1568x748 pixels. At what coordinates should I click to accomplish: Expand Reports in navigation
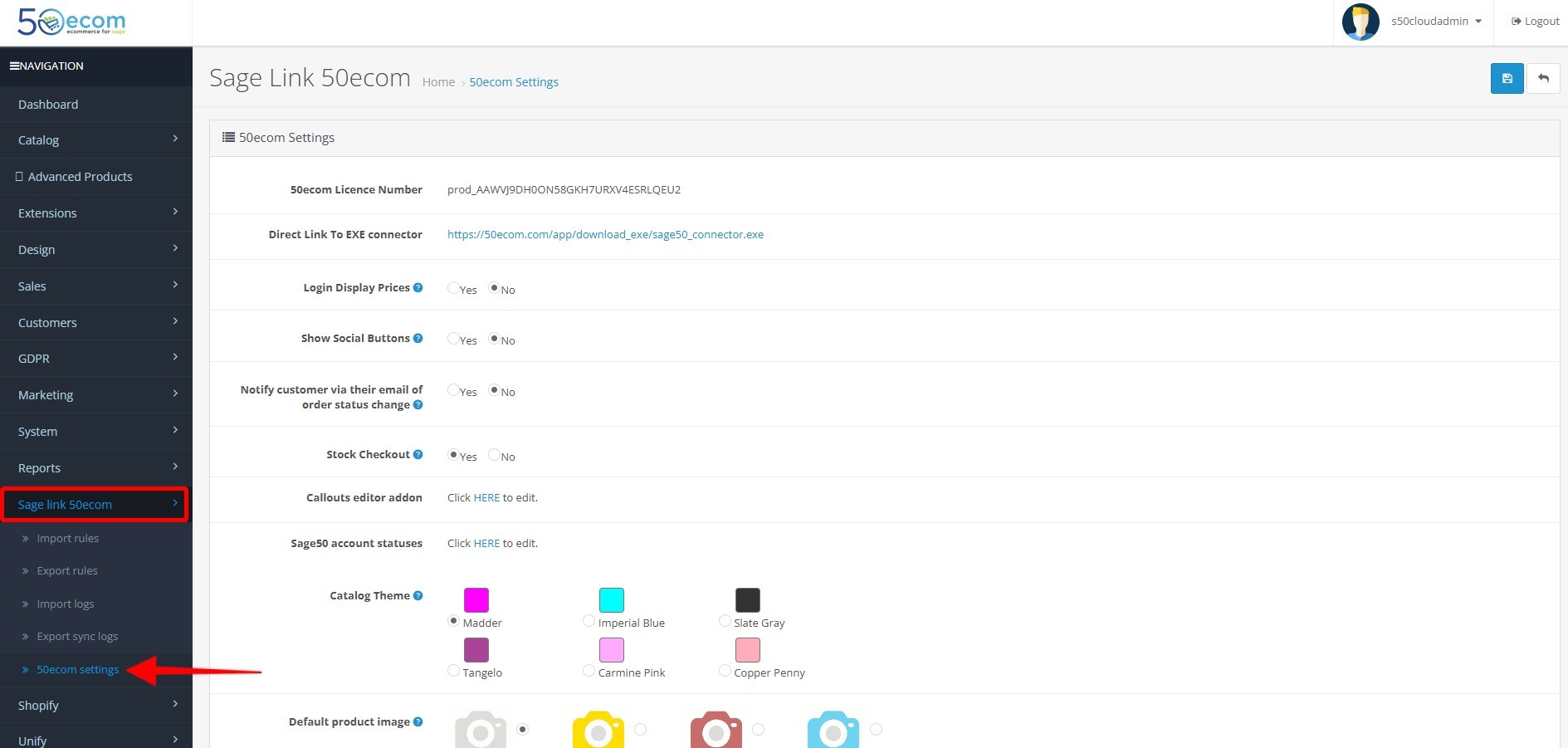(x=96, y=468)
